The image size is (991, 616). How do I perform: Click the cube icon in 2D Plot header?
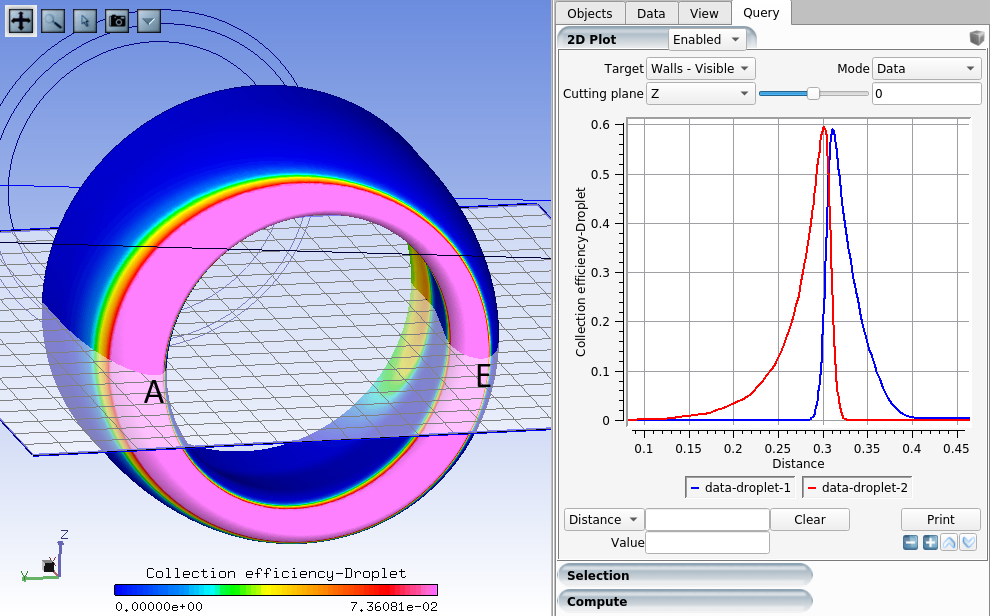coord(977,39)
